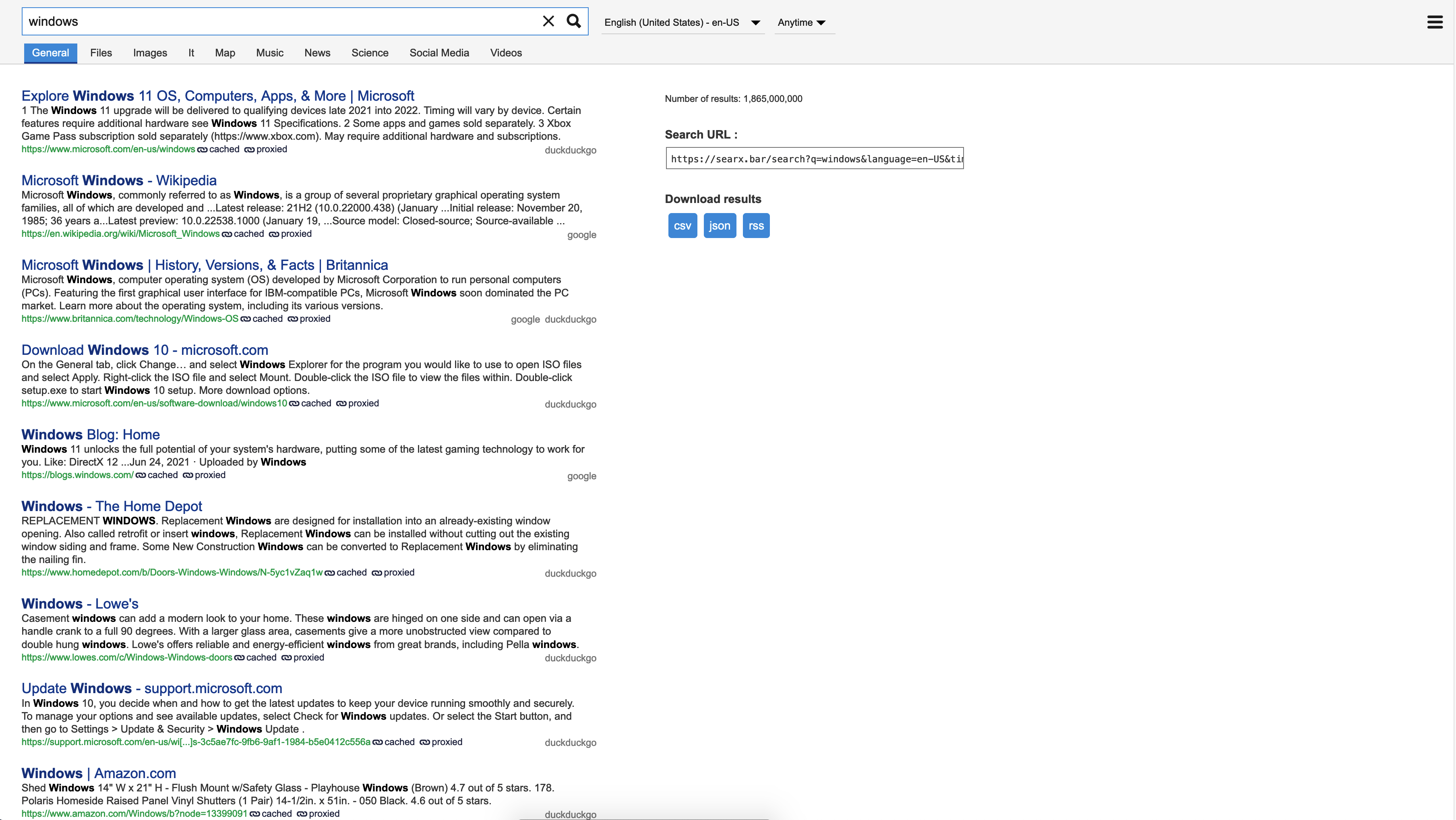The image size is (1456, 820).
Task: Download results as rss
Action: point(756,226)
